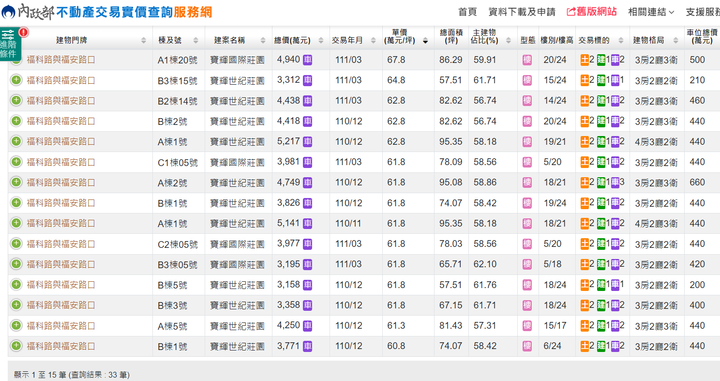Screen dimensions: 720x381
Task: Click the purple parking icon beside 4,940
Action: pos(307,60)
